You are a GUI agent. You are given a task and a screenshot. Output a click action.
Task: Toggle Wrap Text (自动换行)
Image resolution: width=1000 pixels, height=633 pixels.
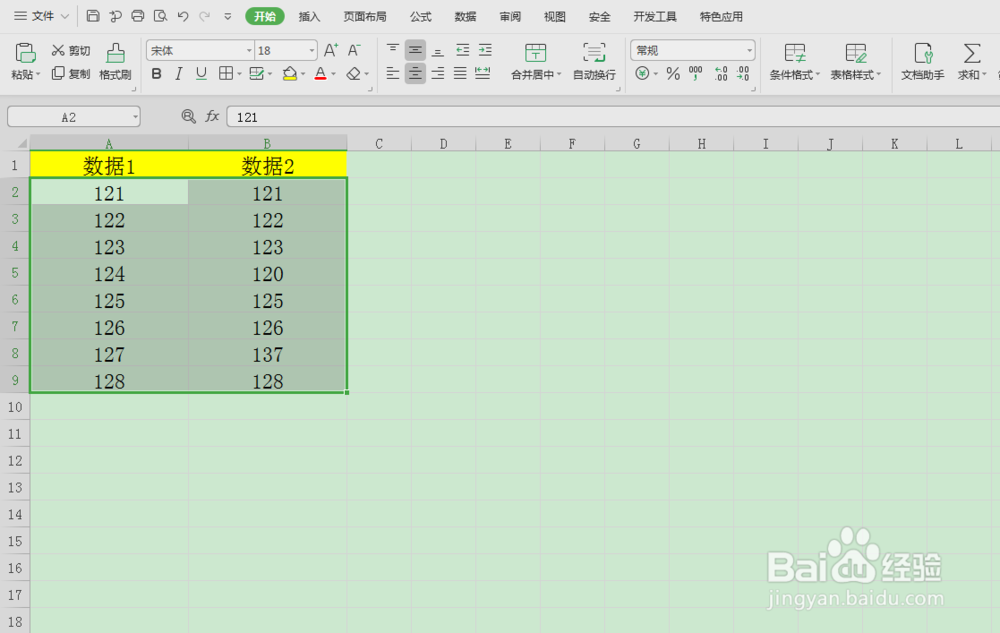pyautogui.click(x=594, y=61)
